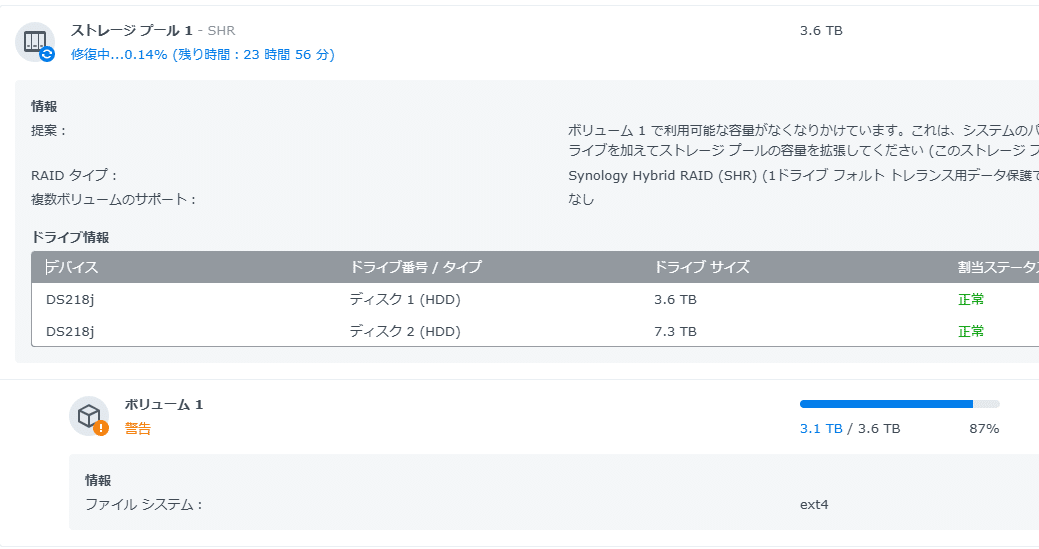This screenshot has height=549, width=1039.
Task: Select the ディスク 2 (HDD) row
Action: coord(535,331)
